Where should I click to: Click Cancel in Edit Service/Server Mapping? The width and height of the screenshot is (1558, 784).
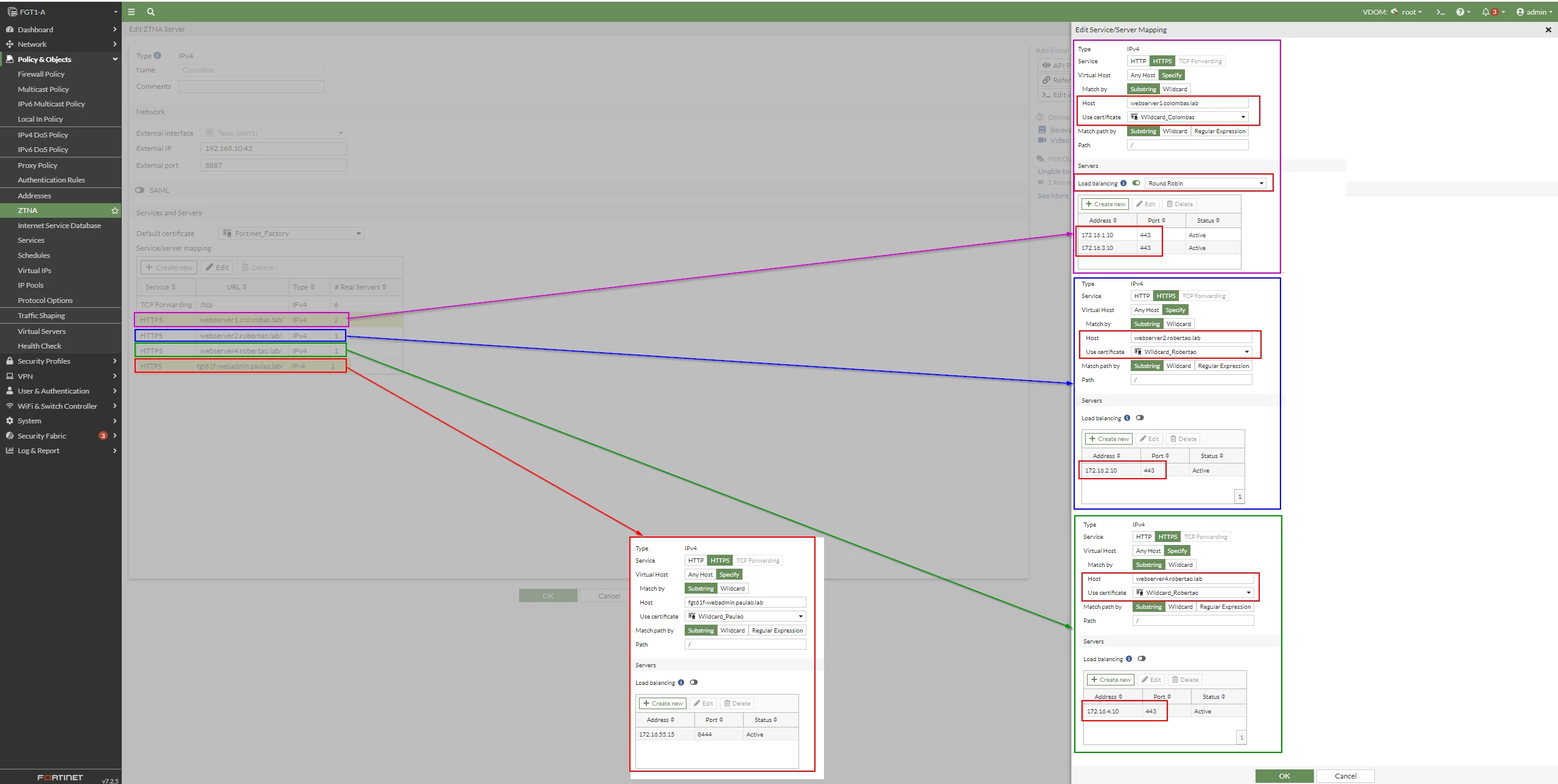point(1346,776)
